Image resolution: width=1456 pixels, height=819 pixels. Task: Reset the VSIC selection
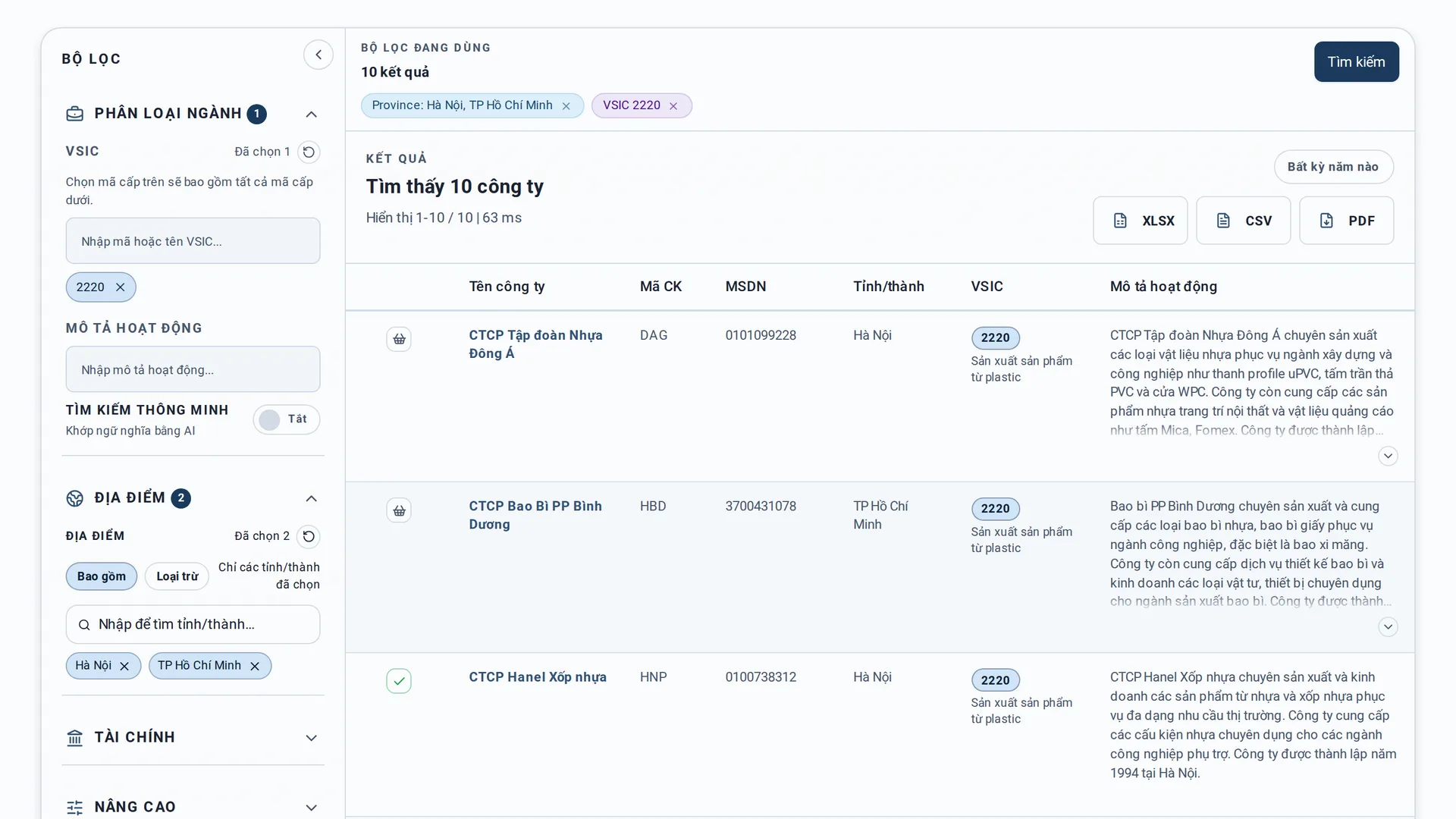[309, 152]
